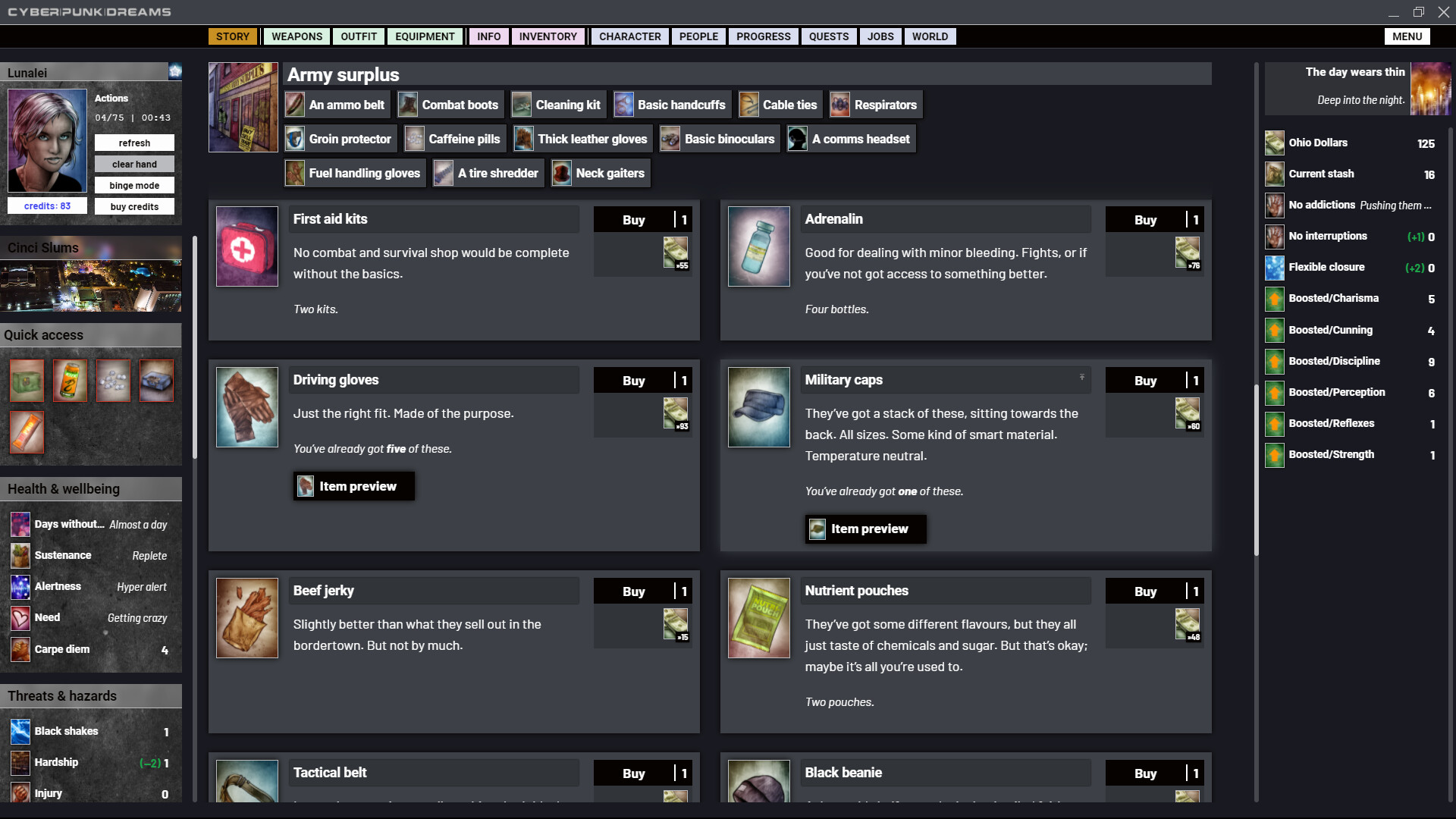Image resolution: width=1456 pixels, height=819 pixels.
Task: Click the Ohio Dollars currency icon
Action: pos(1273,142)
